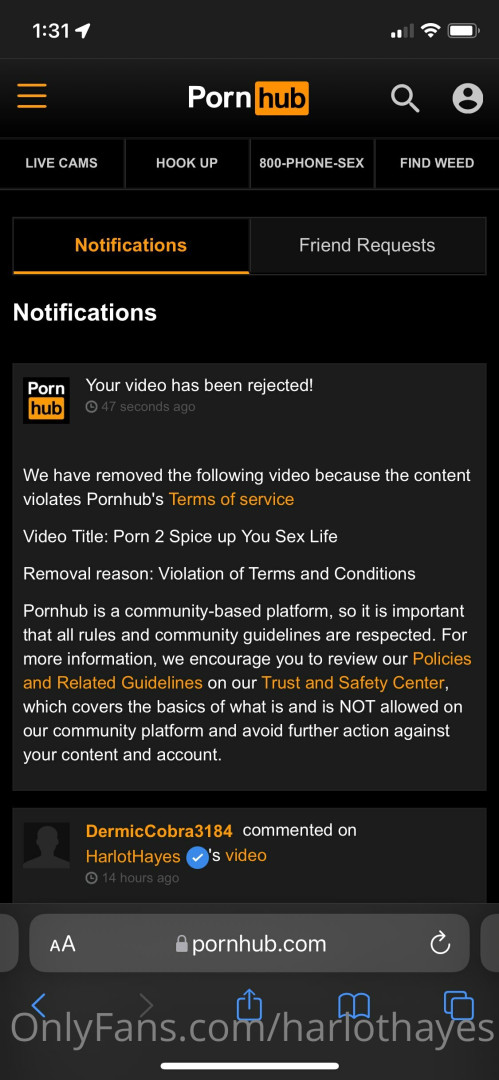Open the Safari bookmarks icon
This screenshot has width=499, height=1080.
coord(354,1006)
